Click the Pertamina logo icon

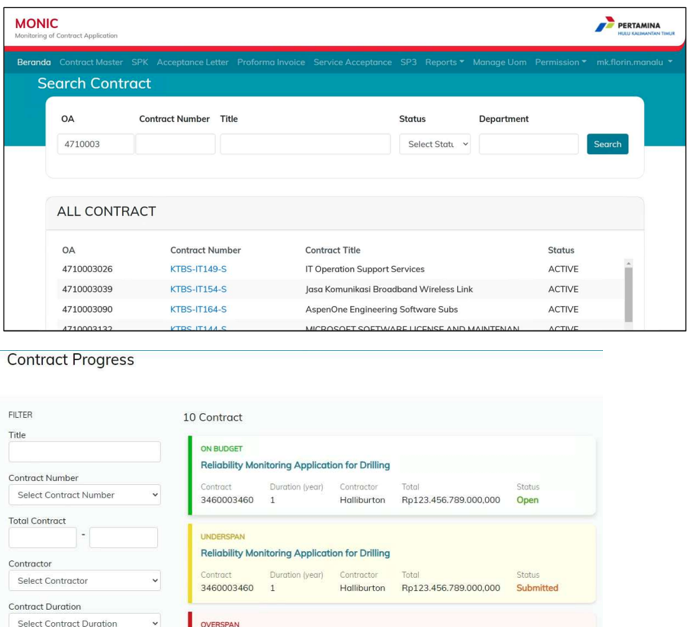tap(605, 25)
